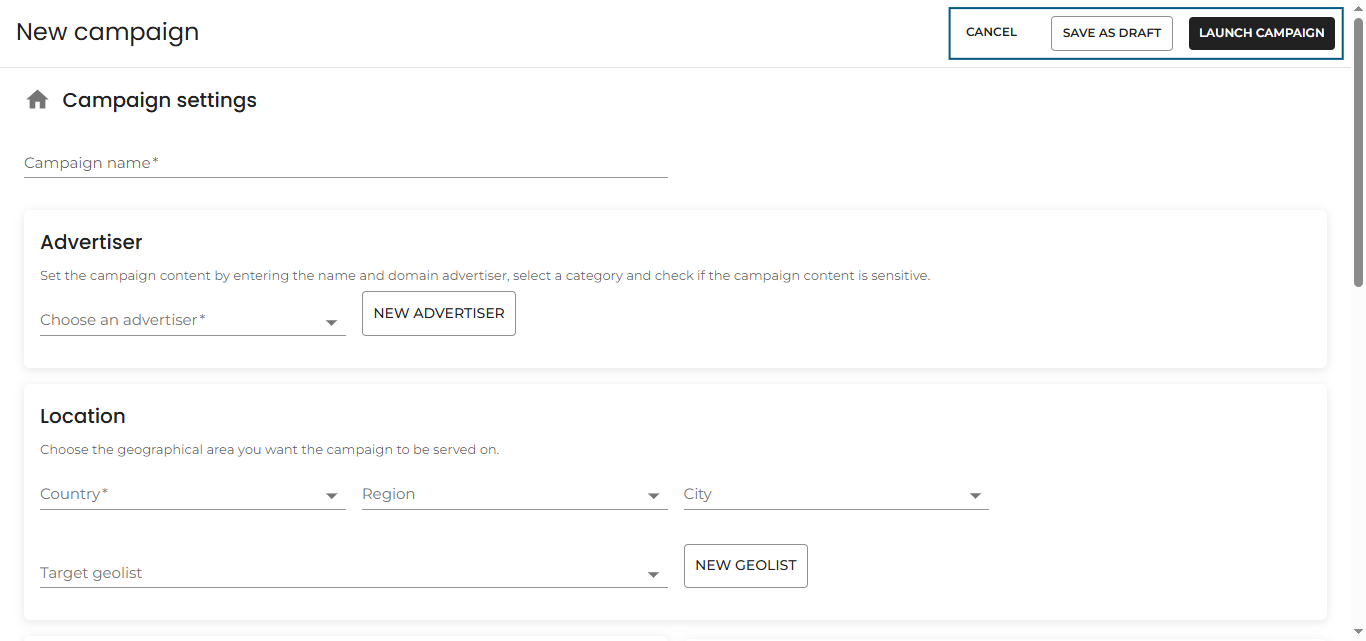Viewport: 1366px width, 641px height.
Task: Click the New campaign page title
Action: [107, 32]
